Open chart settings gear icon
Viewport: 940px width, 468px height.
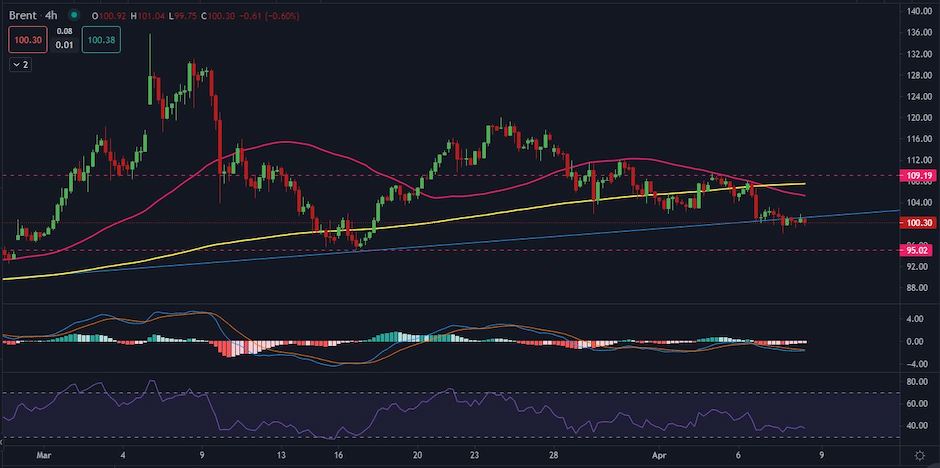coord(919,454)
